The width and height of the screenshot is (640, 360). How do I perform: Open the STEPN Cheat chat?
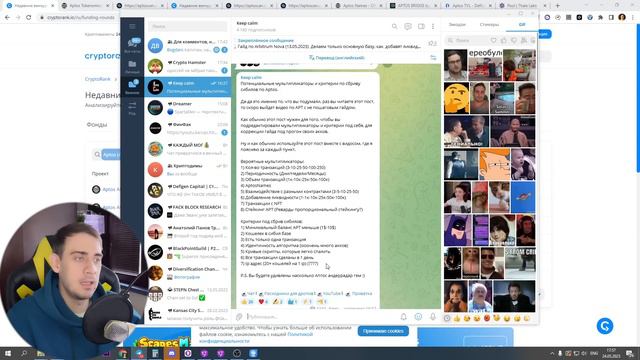[x=188, y=294]
